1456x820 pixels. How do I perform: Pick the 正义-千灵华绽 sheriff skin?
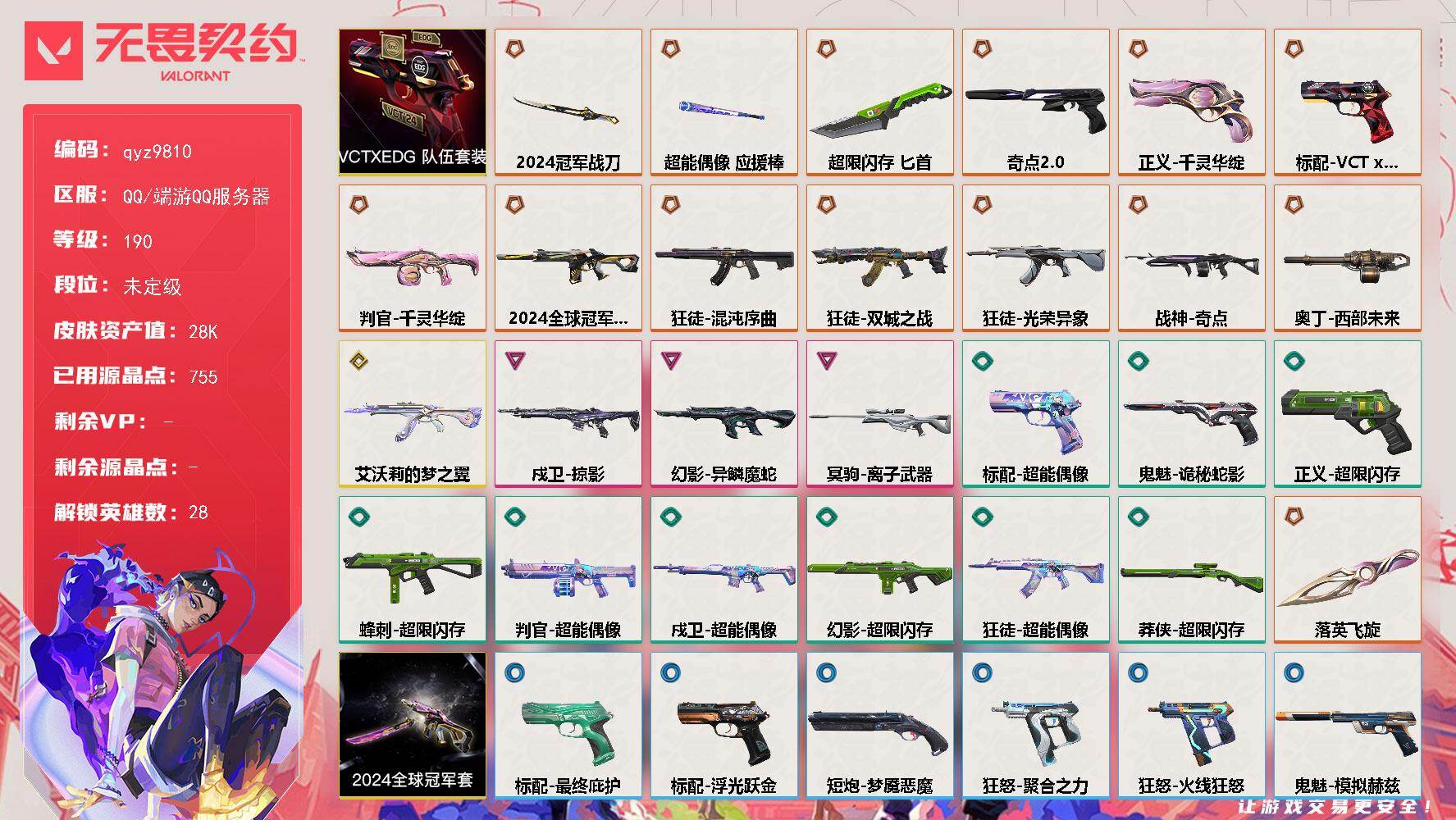pos(1192,102)
